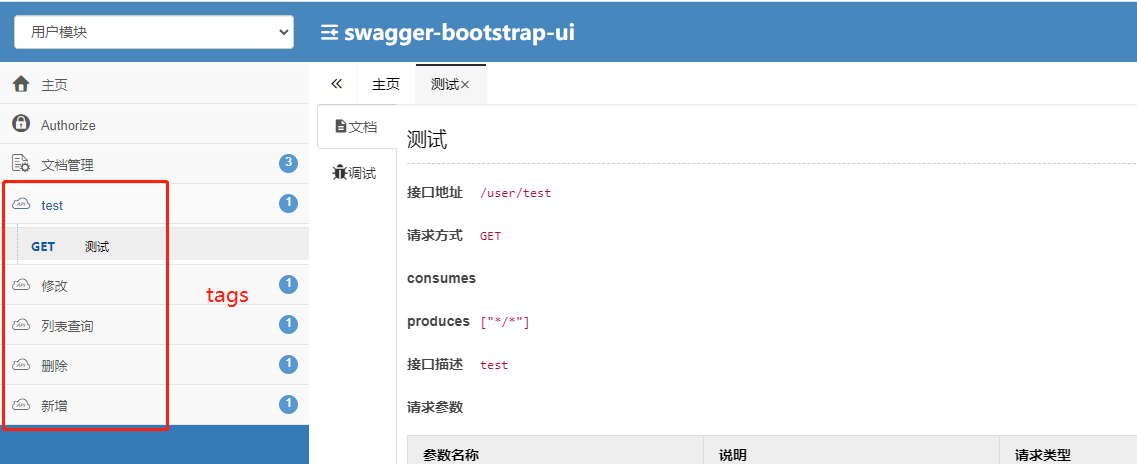Expand the 新增 tag group
This screenshot has width=1137, height=464.
point(154,405)
